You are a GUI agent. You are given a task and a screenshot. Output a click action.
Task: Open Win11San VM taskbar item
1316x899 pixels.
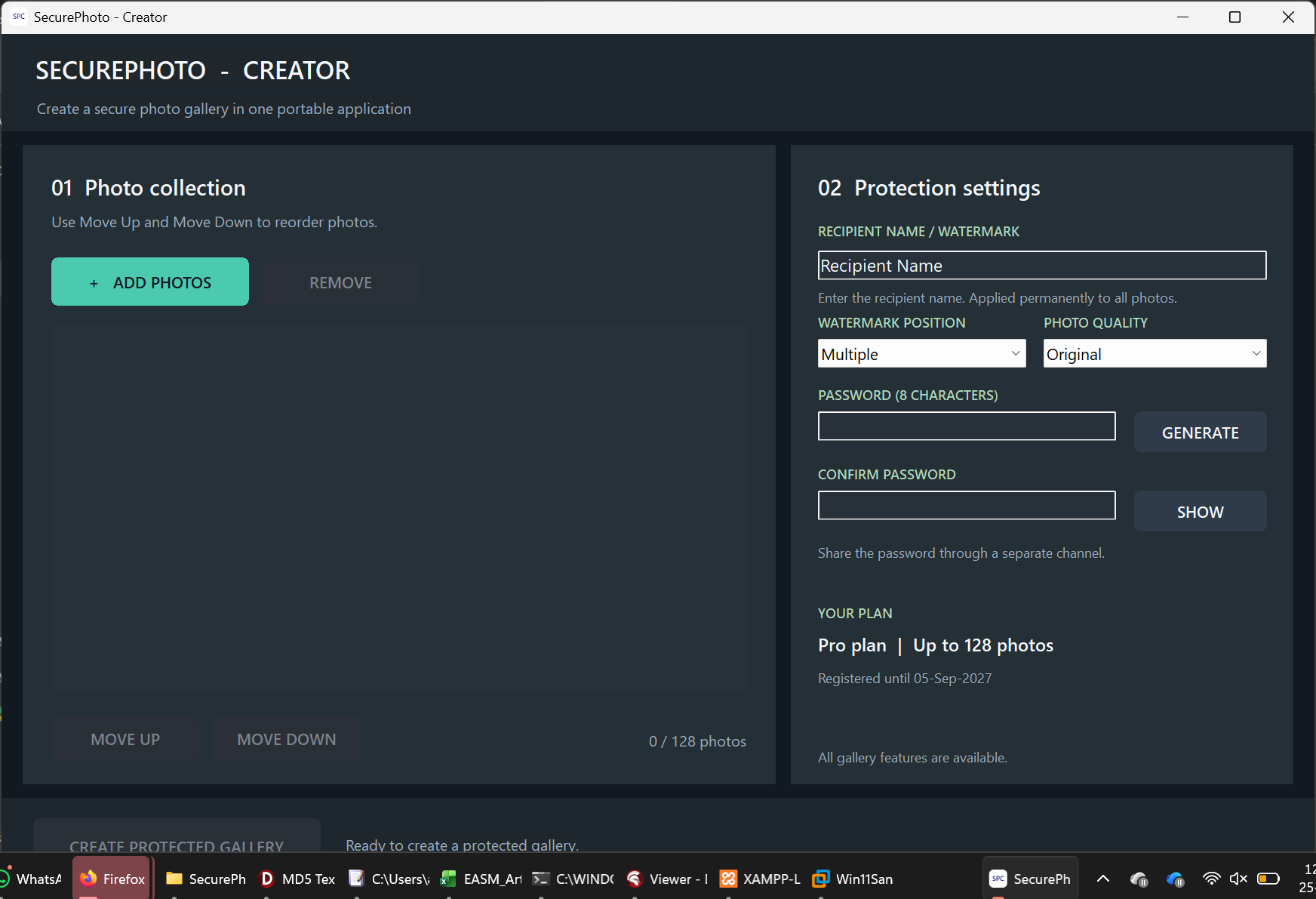click(x=853, y=879)
